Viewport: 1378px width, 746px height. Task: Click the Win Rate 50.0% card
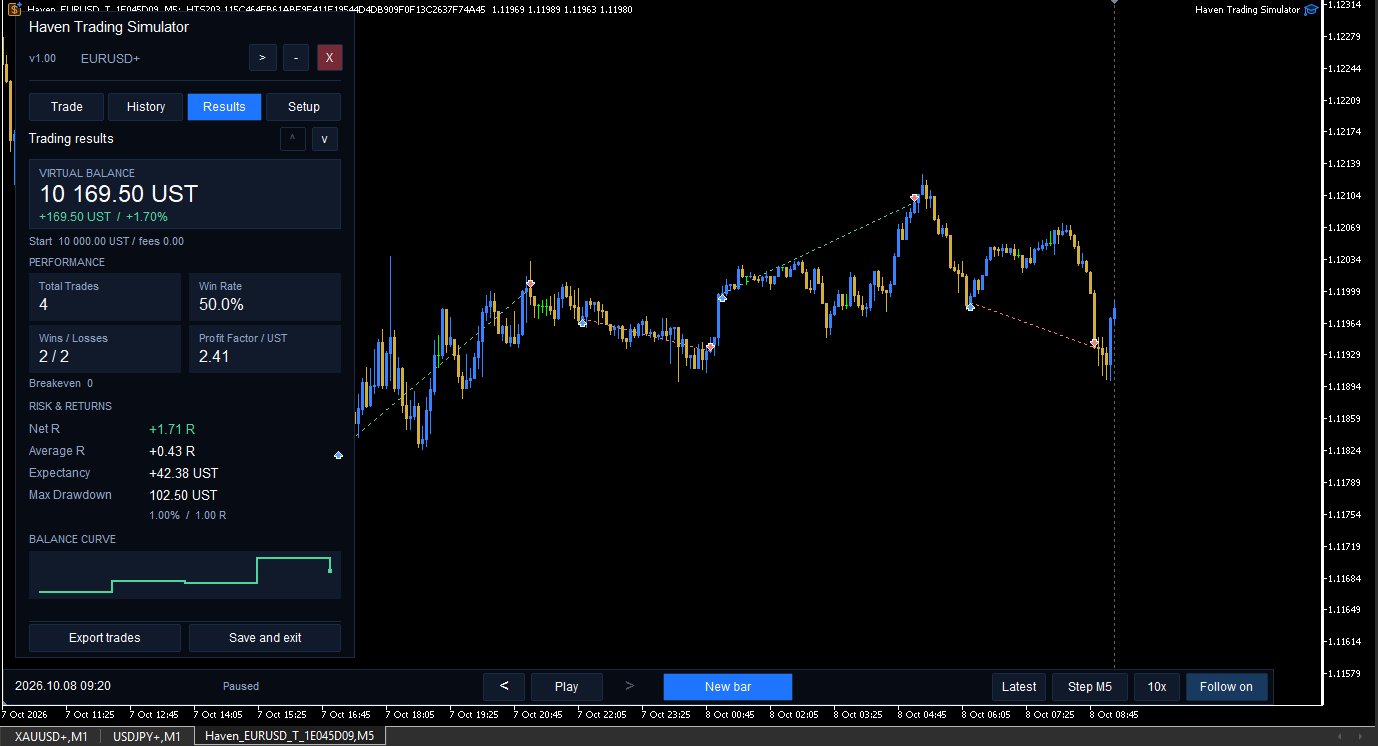tap(265, 297)
